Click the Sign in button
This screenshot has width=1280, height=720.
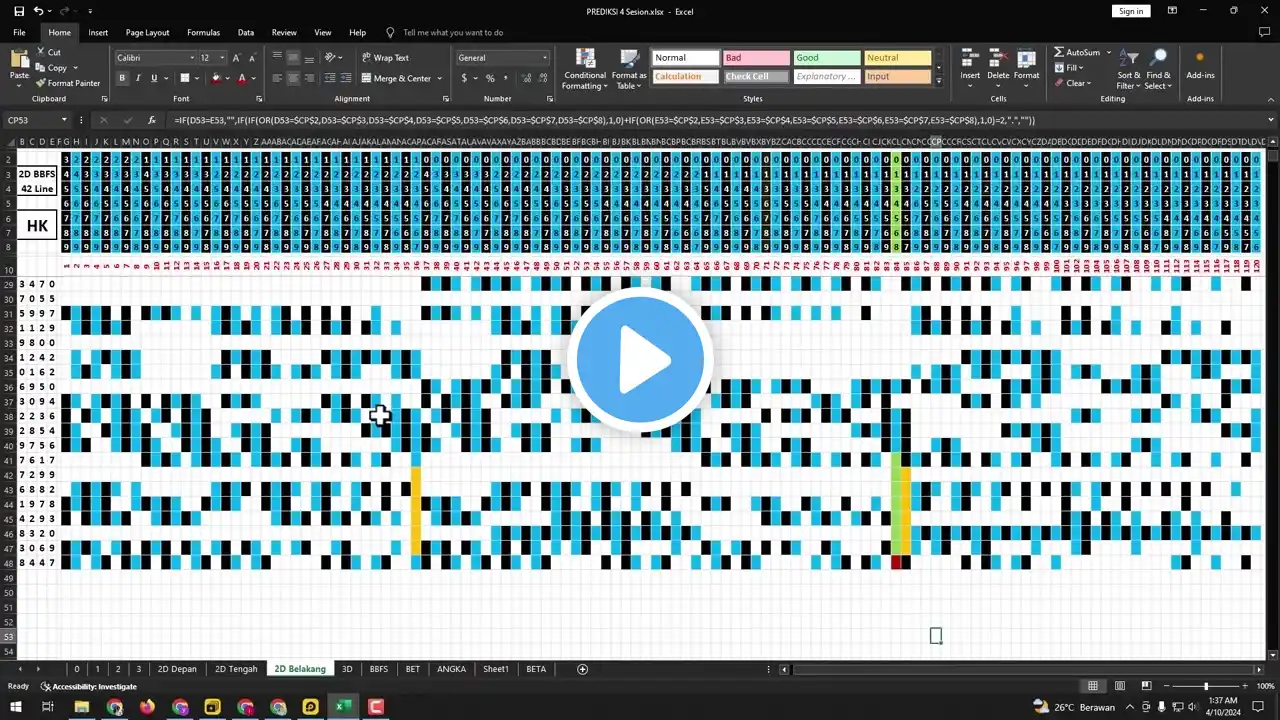click(x=1131, y=11)
